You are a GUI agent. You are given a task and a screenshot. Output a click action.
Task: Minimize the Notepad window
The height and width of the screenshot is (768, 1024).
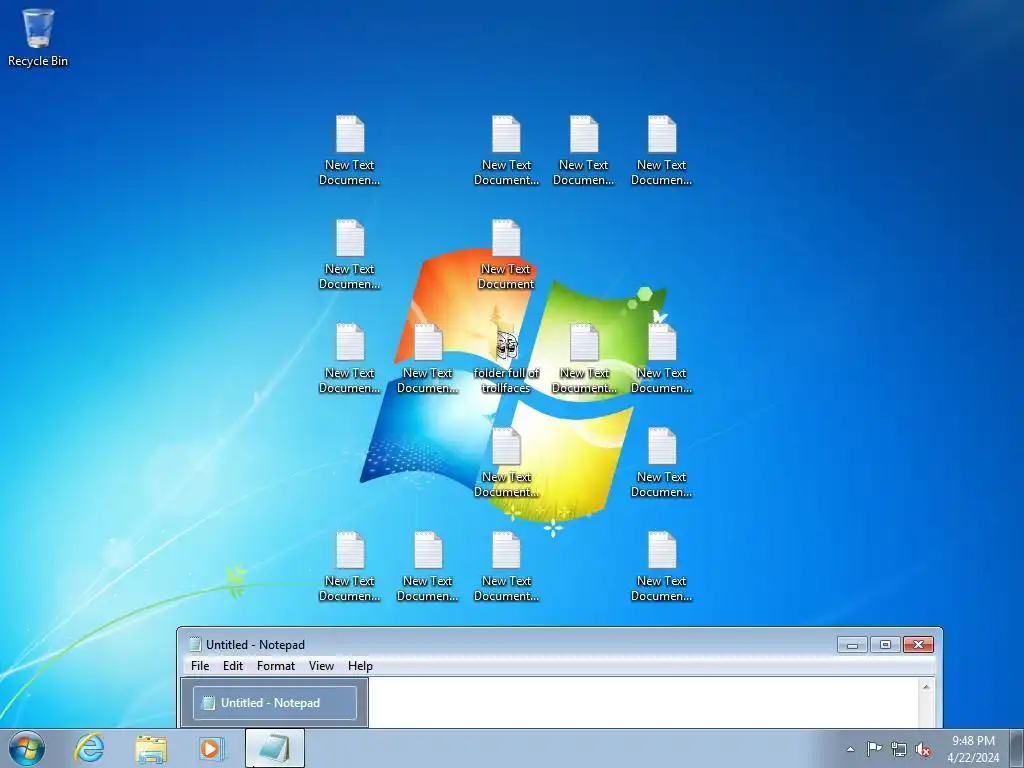click(852, 645)
